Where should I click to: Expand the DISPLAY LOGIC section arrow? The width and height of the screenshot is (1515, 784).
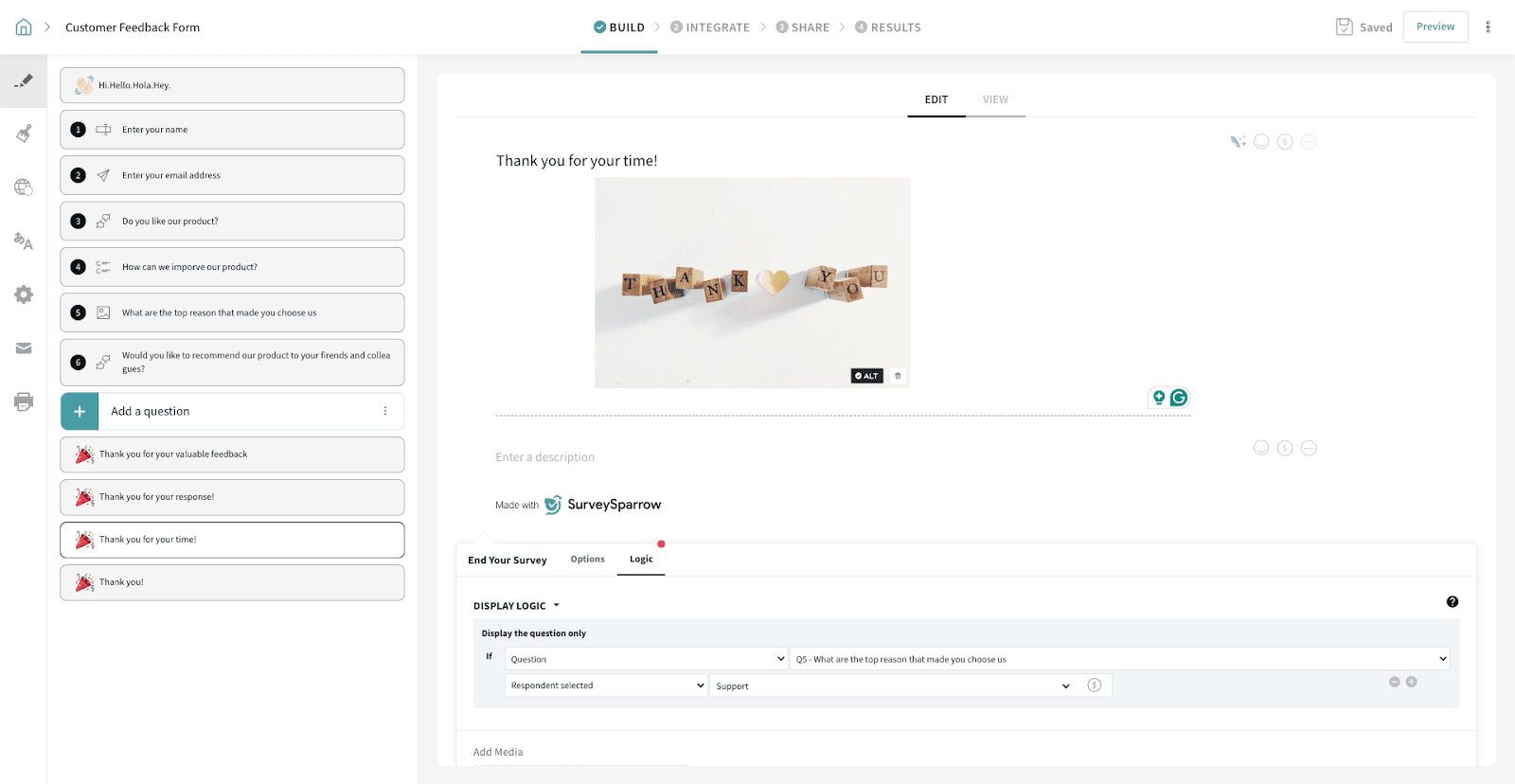click(556, 606)
